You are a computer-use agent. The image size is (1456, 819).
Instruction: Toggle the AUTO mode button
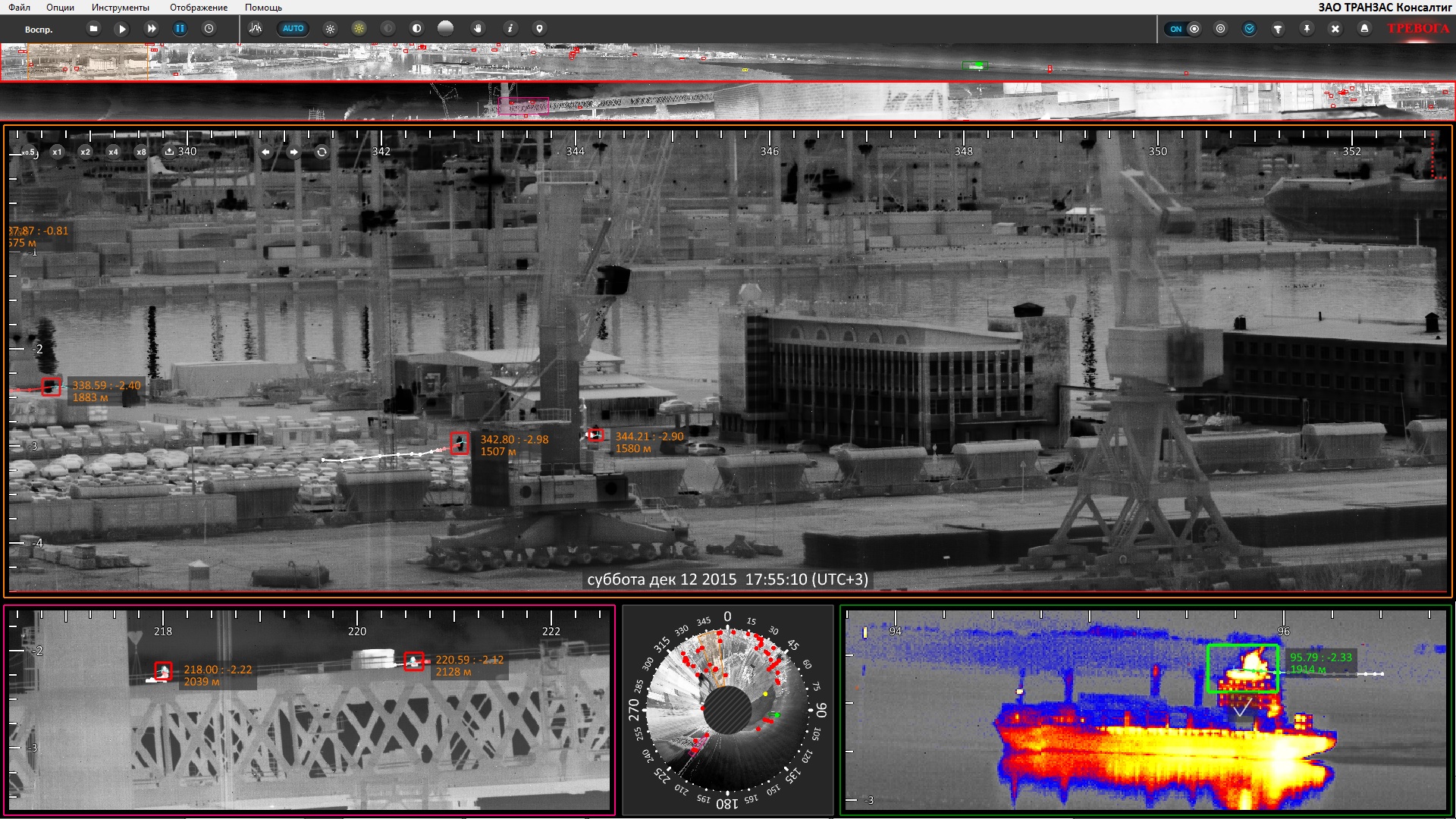(x=293, y=29)
